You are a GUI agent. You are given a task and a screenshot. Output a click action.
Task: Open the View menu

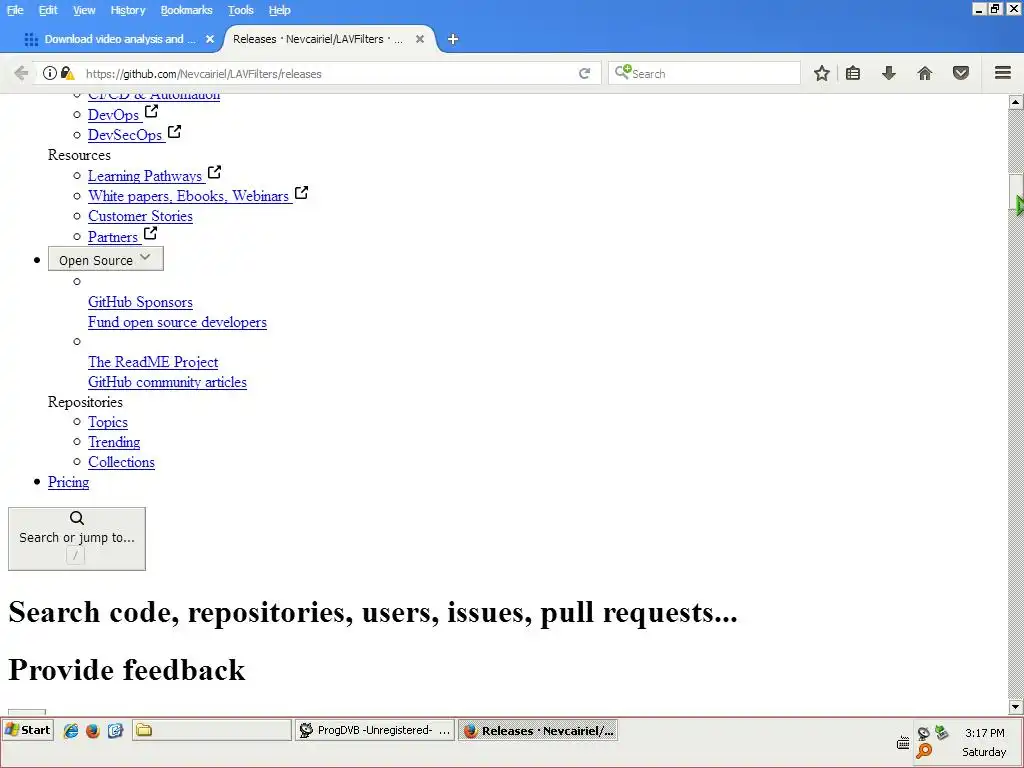click(84, 10)
